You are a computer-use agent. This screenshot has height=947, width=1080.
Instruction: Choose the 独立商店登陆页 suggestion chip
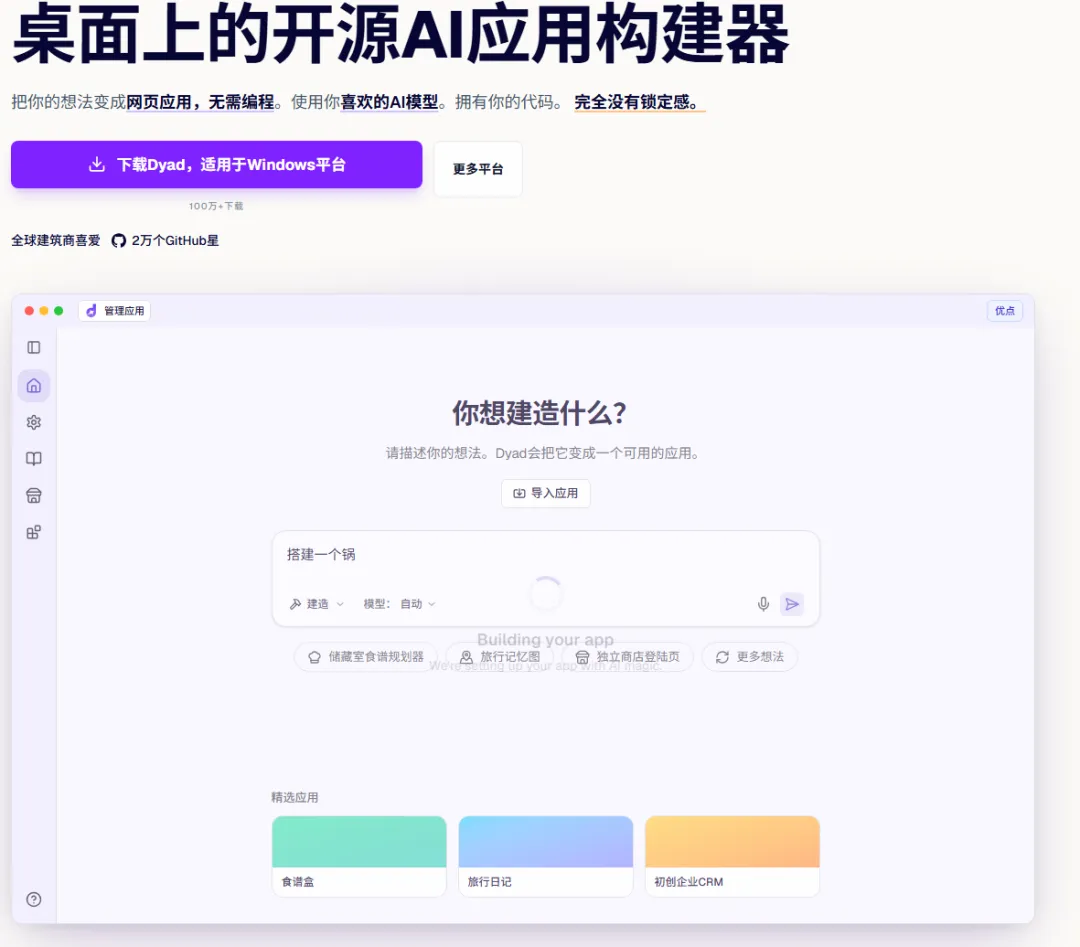point(627,657)
